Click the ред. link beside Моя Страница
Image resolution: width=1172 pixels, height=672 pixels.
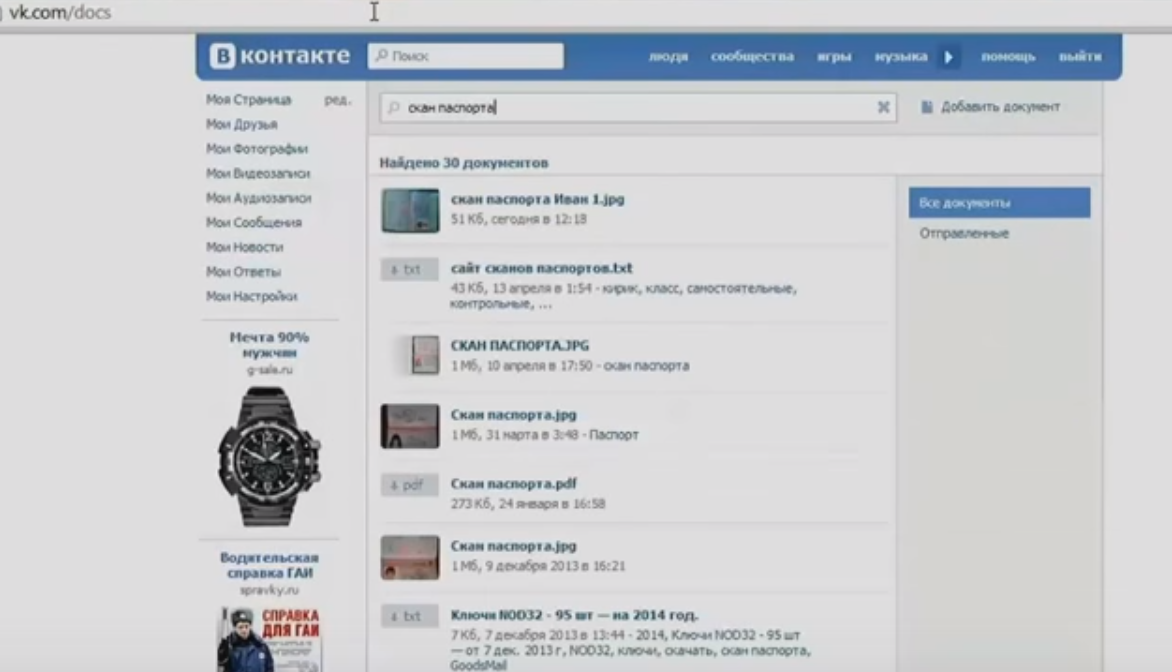(x=338, y=99)
